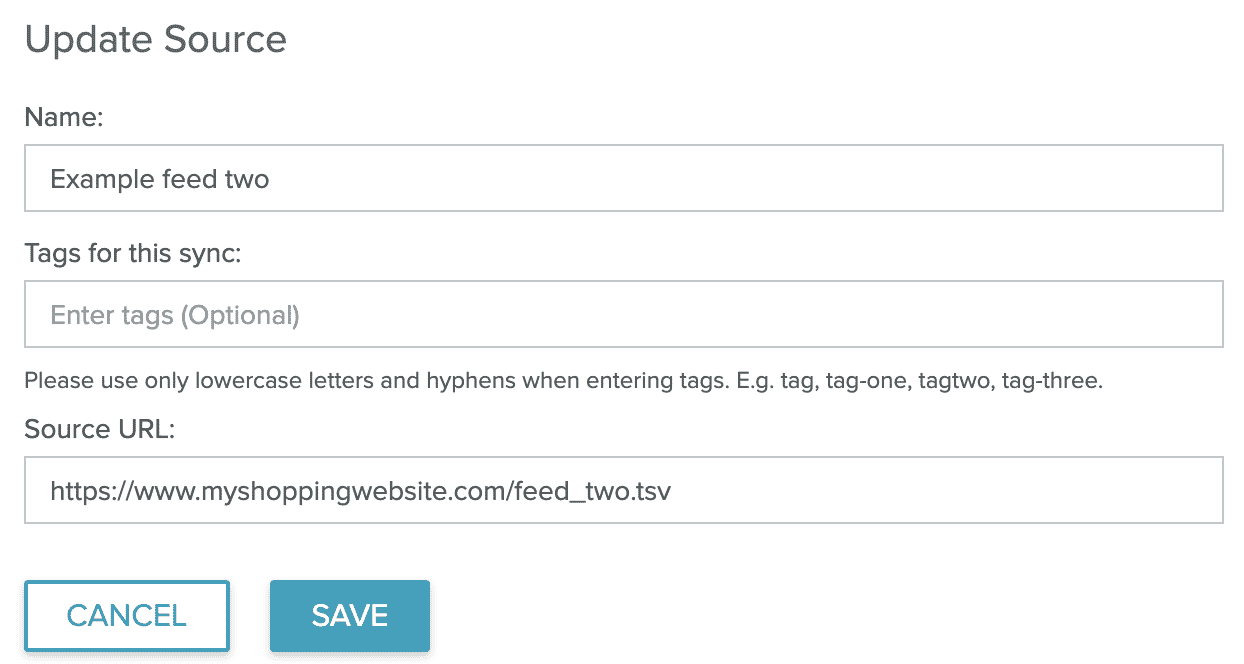Click the Tags for this sync field

pos(623,315)
